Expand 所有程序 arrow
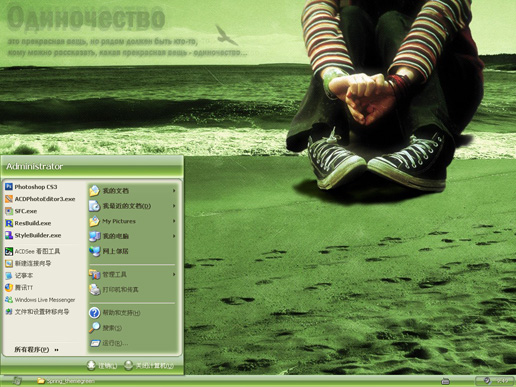This screenshot has width=516, height=387. pos(56,350)
